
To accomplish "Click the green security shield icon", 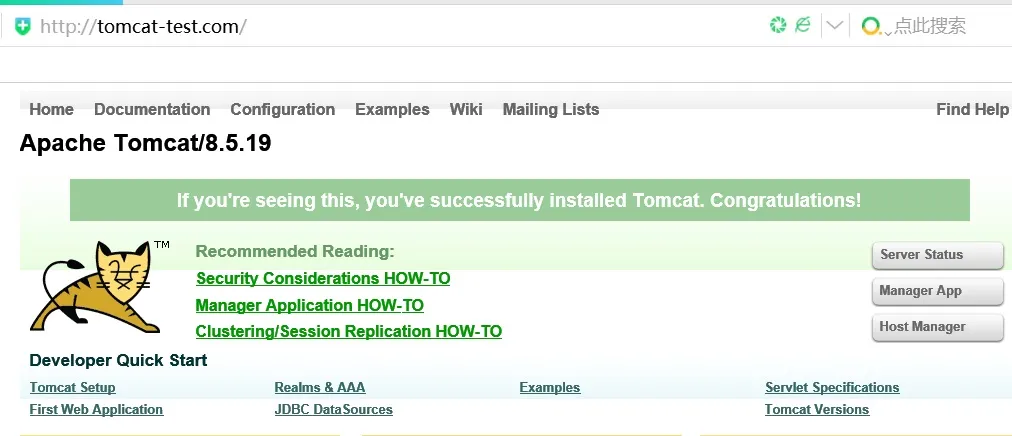I will tap(22, 27).
